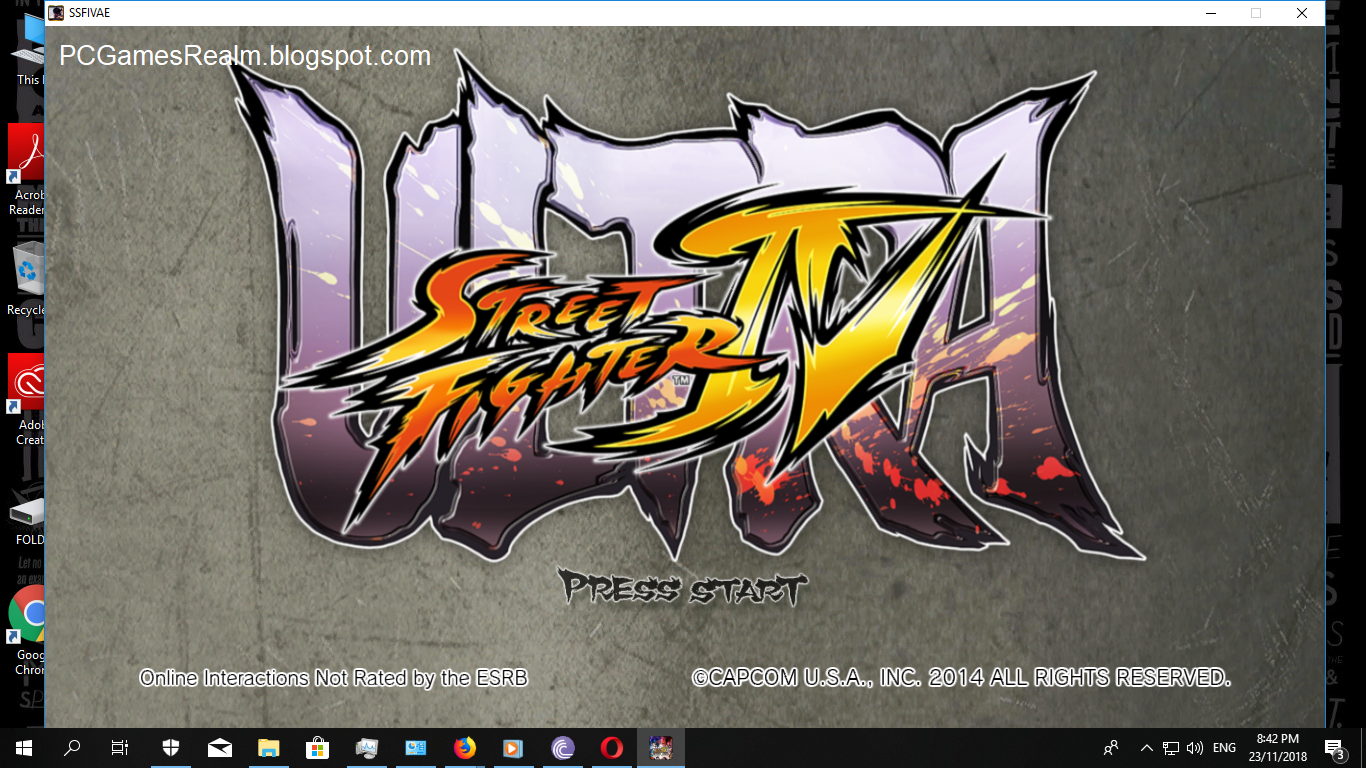Minimize the SSFIVAE game window
The image size is (1366, 768).
(1210, 13)
